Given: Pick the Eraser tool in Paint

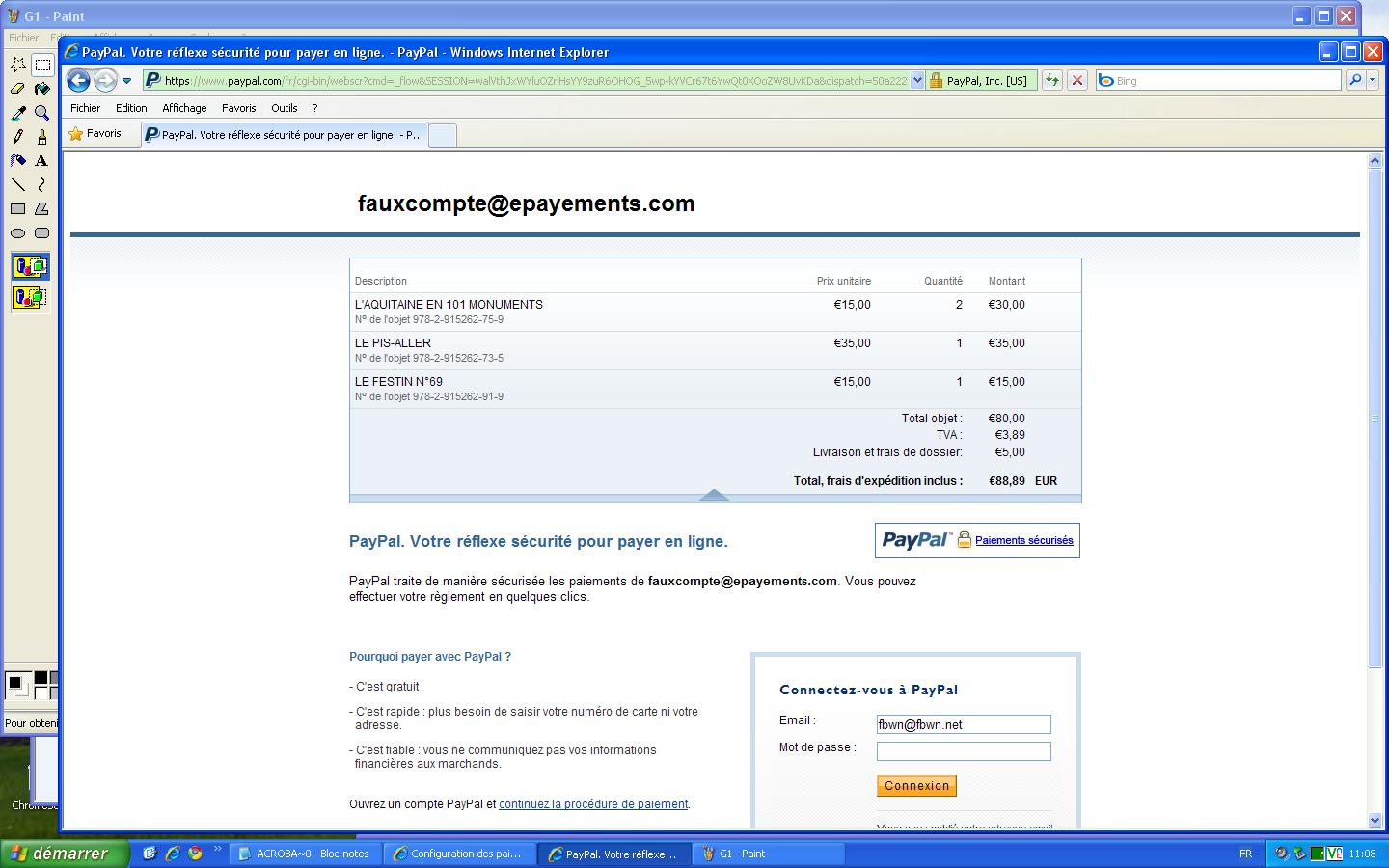Looking at the screenshot, I should 18,89.
